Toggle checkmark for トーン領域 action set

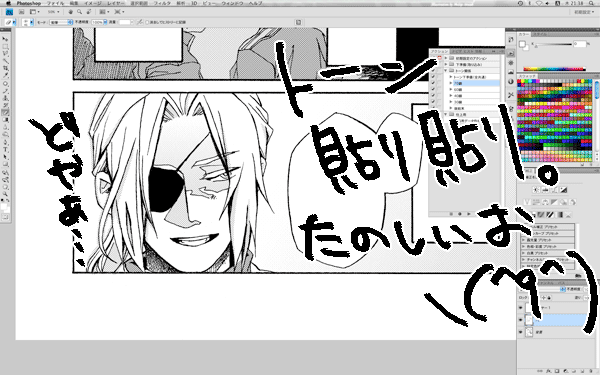(433, 71)
